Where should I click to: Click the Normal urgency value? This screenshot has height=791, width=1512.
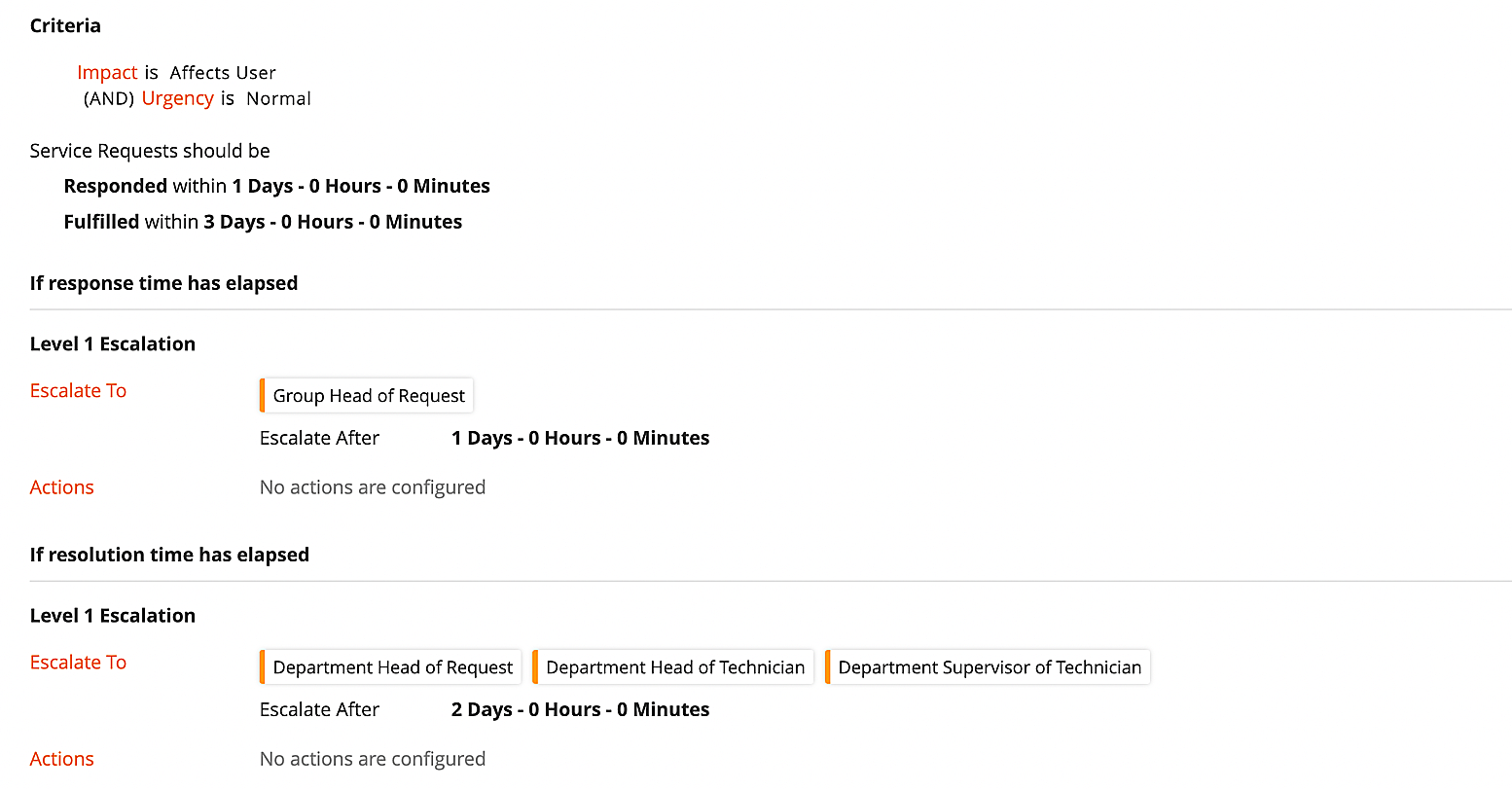pos(278,98)
